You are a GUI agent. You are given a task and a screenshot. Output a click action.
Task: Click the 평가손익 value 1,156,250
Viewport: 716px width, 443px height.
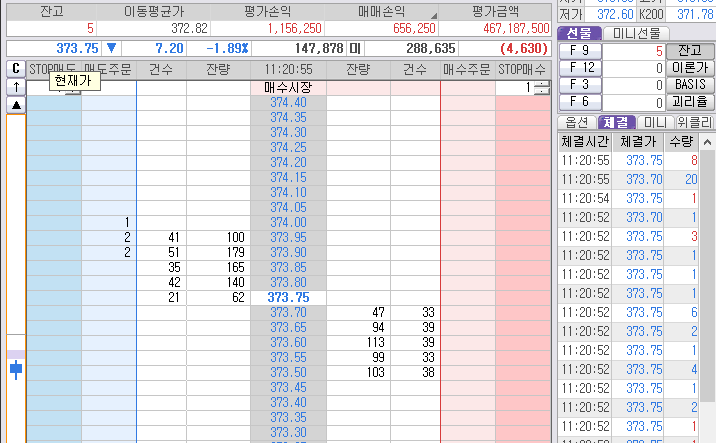295,29
